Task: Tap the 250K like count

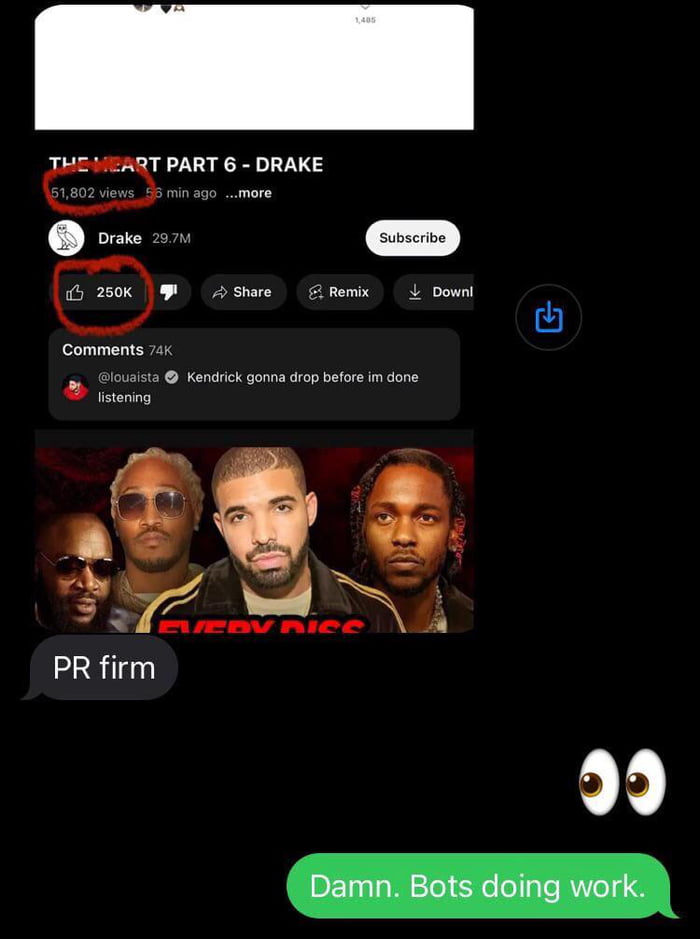Action: (114, 292)
